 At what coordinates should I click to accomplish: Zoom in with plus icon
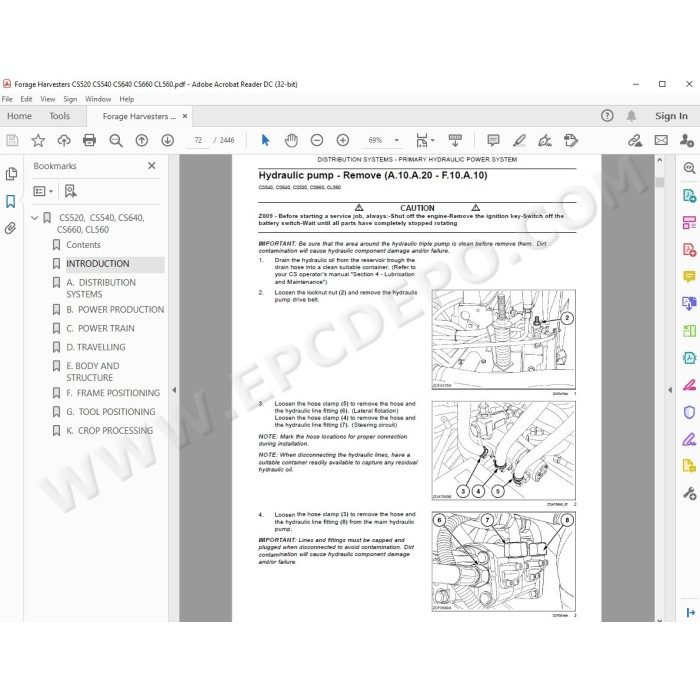tap(342, 141)
